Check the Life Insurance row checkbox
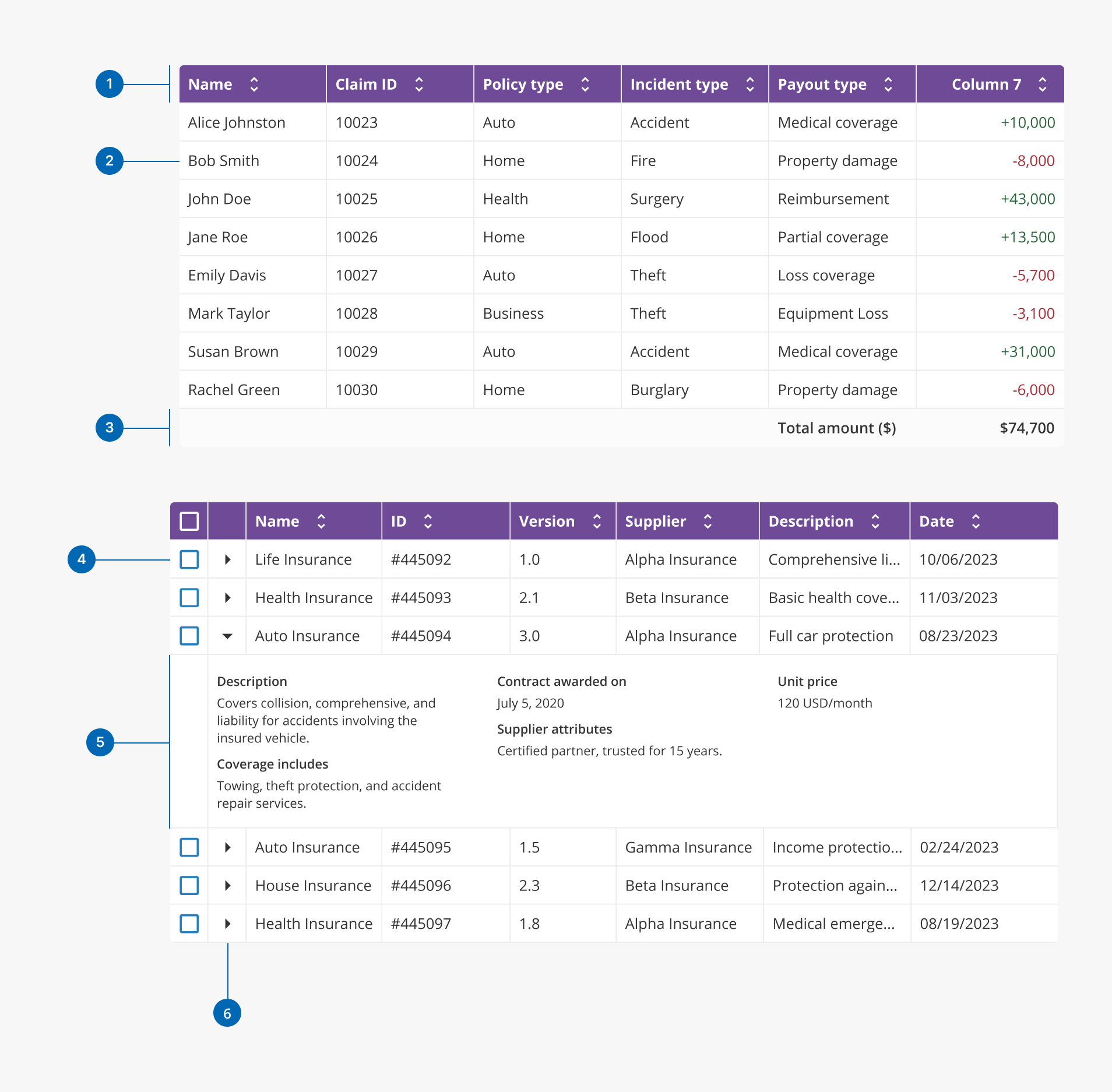This screenshot has width=1112, height=1092. coord(189,559)
